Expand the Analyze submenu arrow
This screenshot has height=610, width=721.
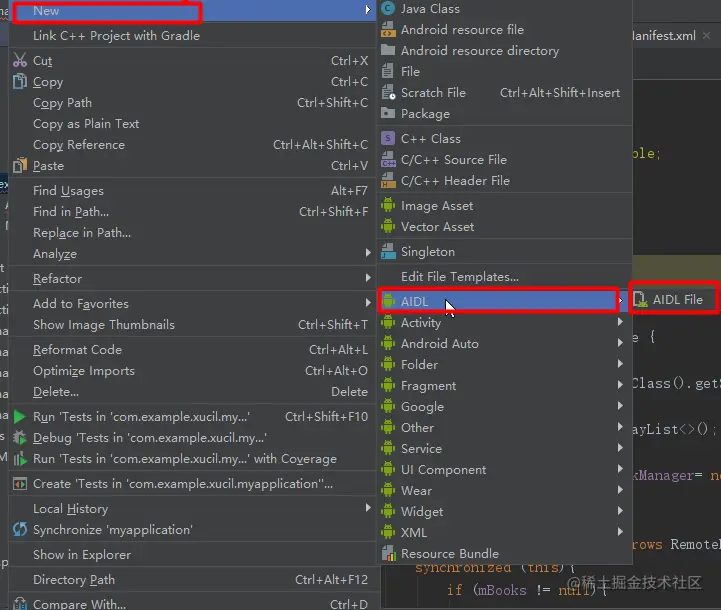click(368, 253)
